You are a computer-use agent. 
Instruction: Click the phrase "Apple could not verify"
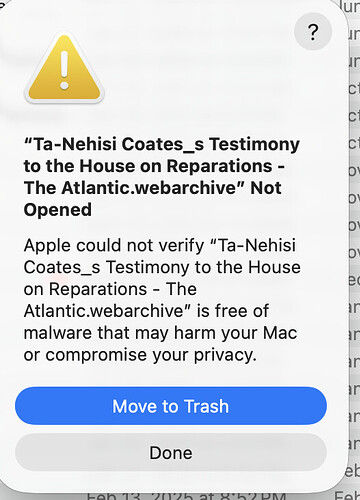coord(114,246)
